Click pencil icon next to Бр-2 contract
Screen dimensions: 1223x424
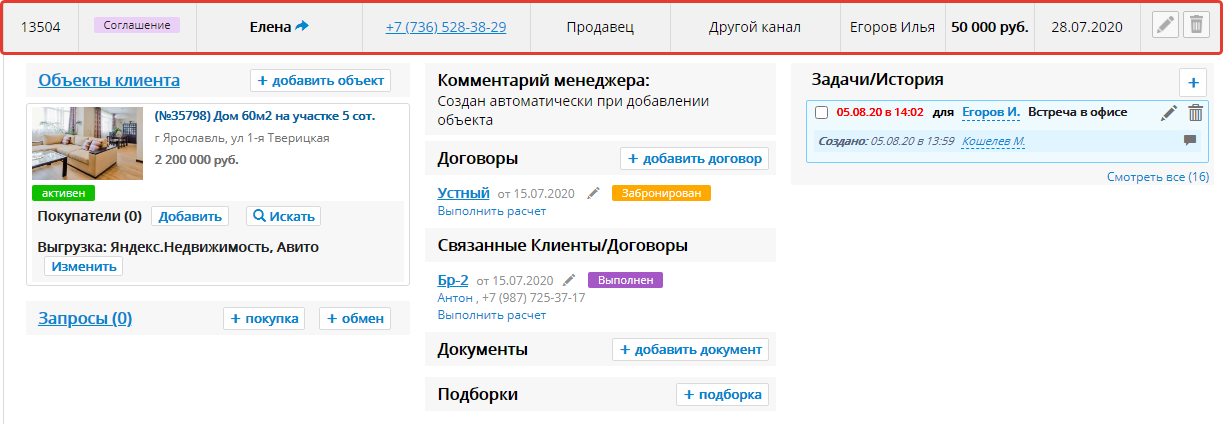(570, 280)
